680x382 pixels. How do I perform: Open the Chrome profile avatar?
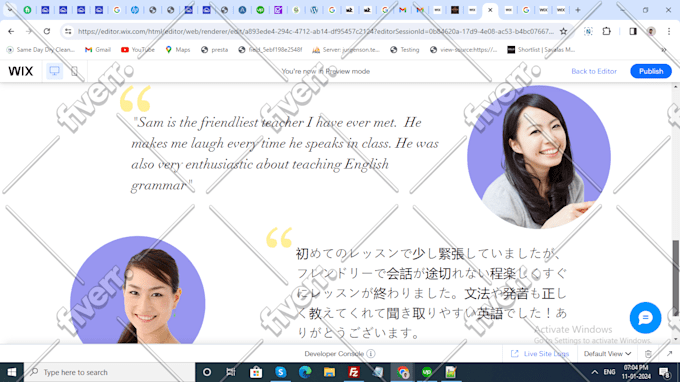651,31
